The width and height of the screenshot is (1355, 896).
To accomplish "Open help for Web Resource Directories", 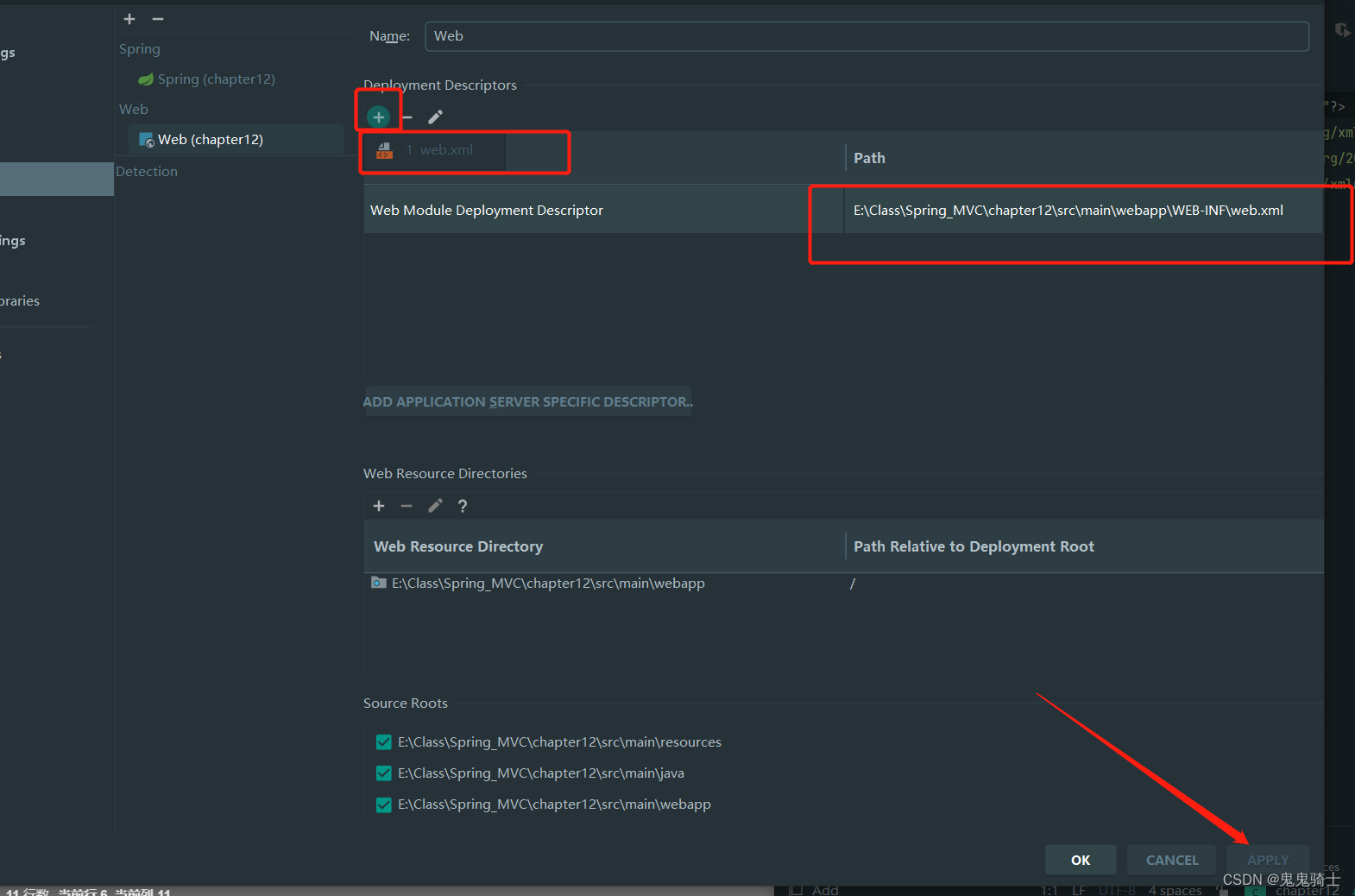I will pos(463,506).
